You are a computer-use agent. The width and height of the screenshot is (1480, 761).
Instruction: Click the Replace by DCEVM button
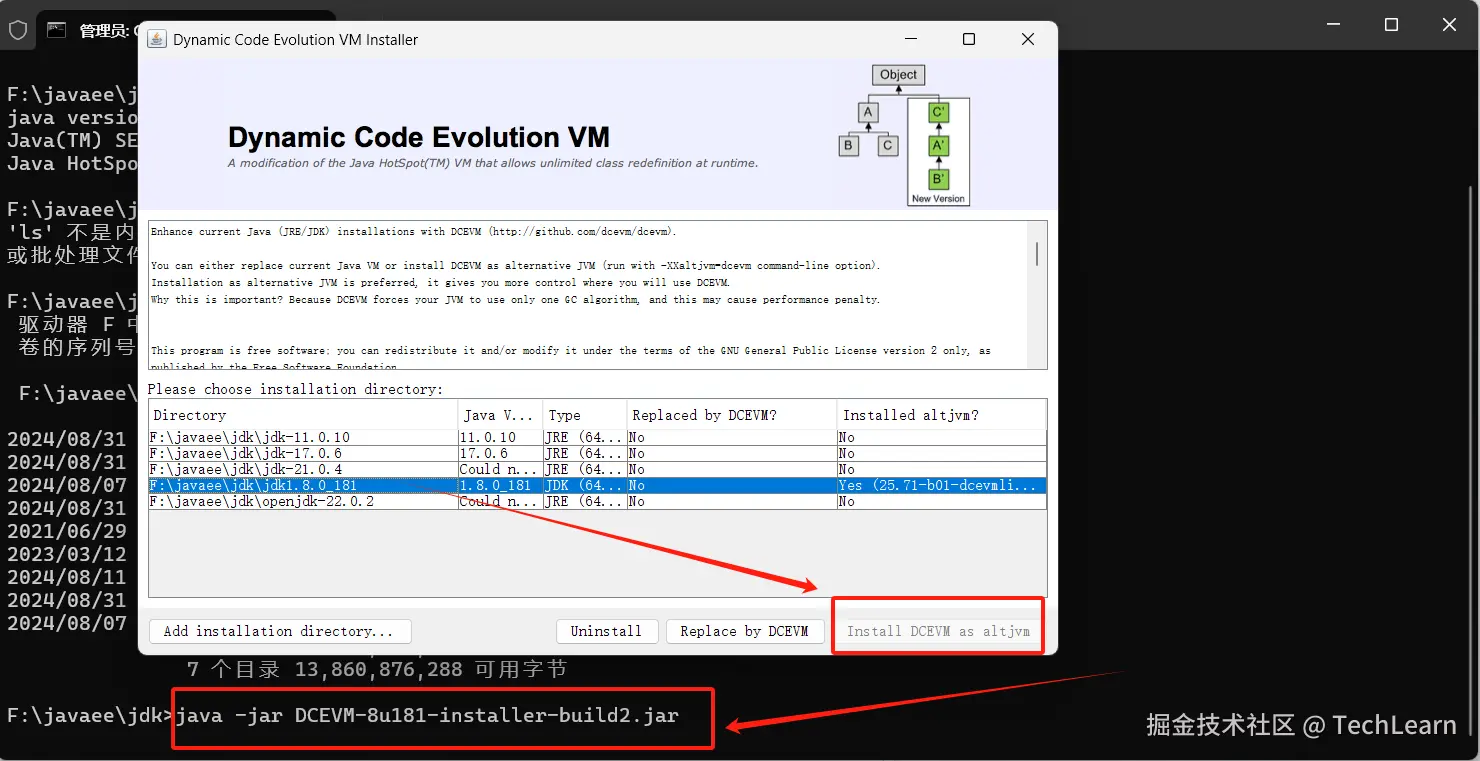(x=744, y=631)
